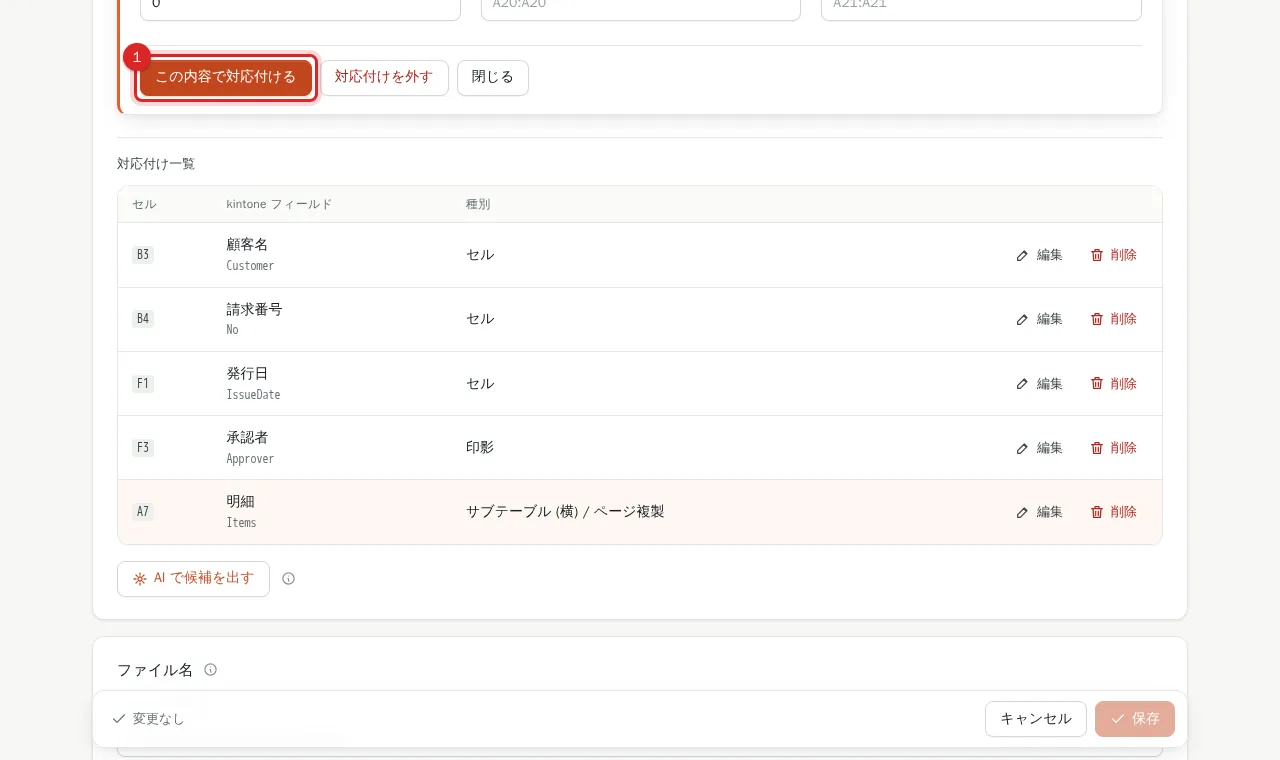Click 対応付け一覧 section label
Screen dimensions: 1280x760
pyautogui.click(x=156, y=164)
